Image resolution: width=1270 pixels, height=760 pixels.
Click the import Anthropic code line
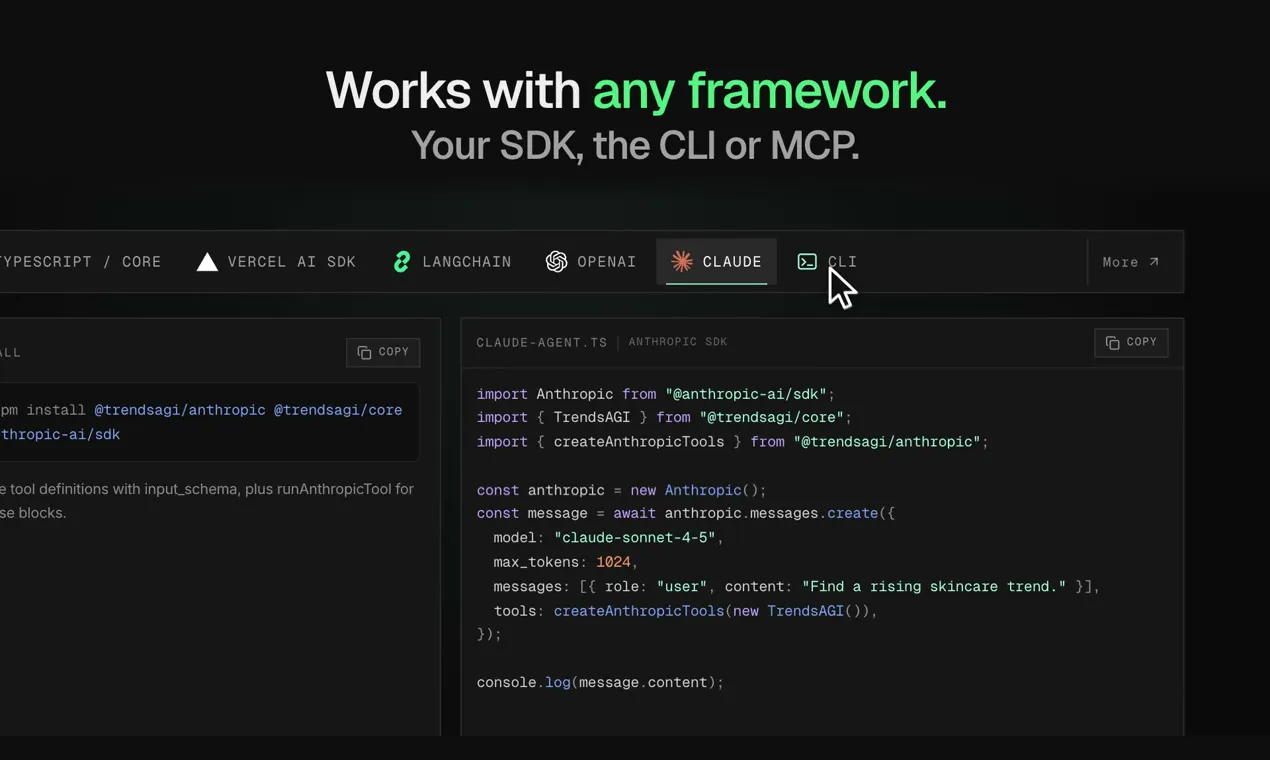pyautogui.click(x=656, y=394)
